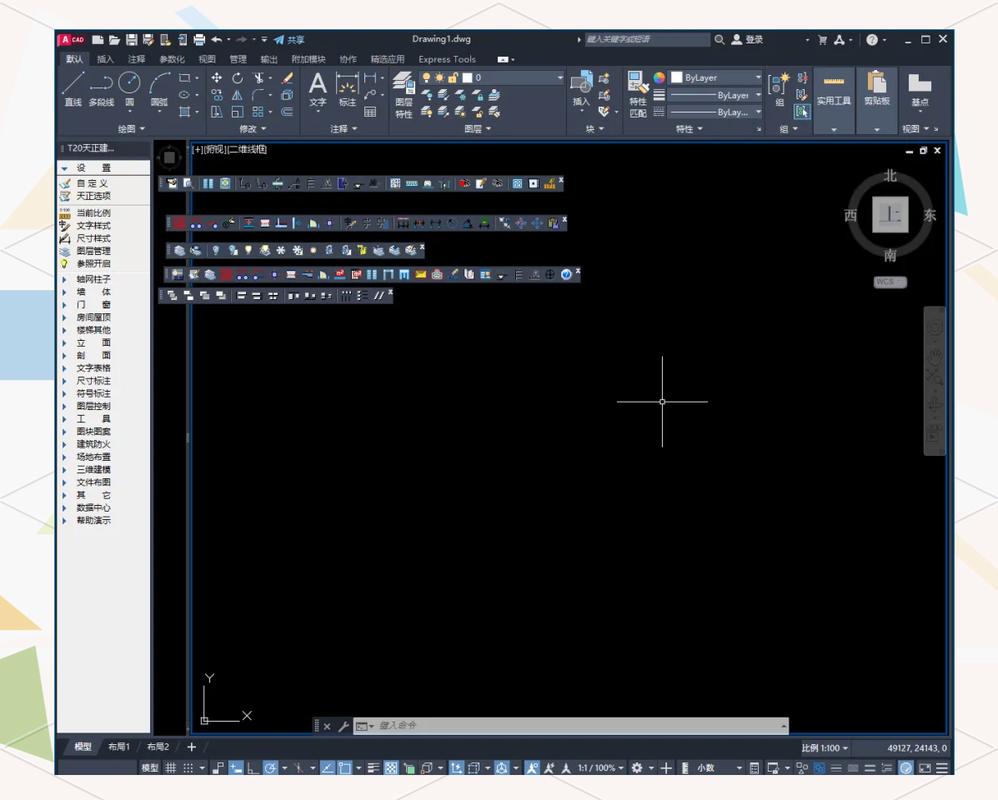
Task: Click the keyword search input field
Action: tap(646, 39)
